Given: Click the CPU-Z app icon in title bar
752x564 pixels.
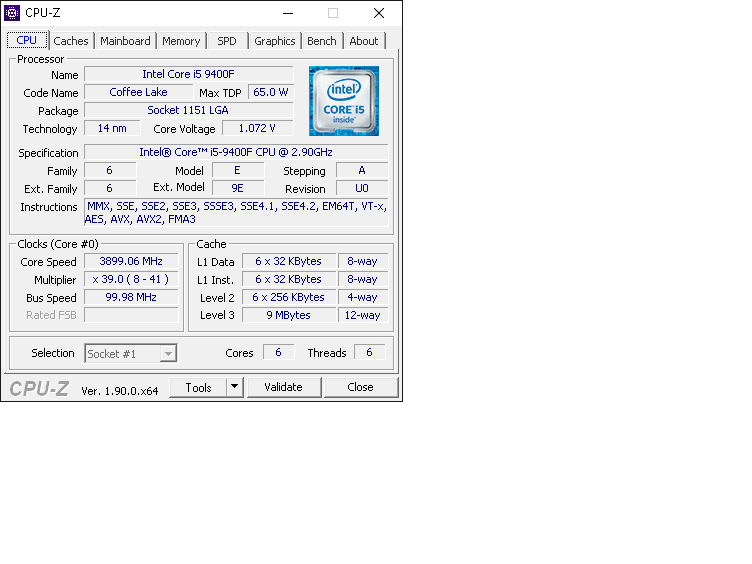Looking at the screenshot, I should tap(12, 13).
